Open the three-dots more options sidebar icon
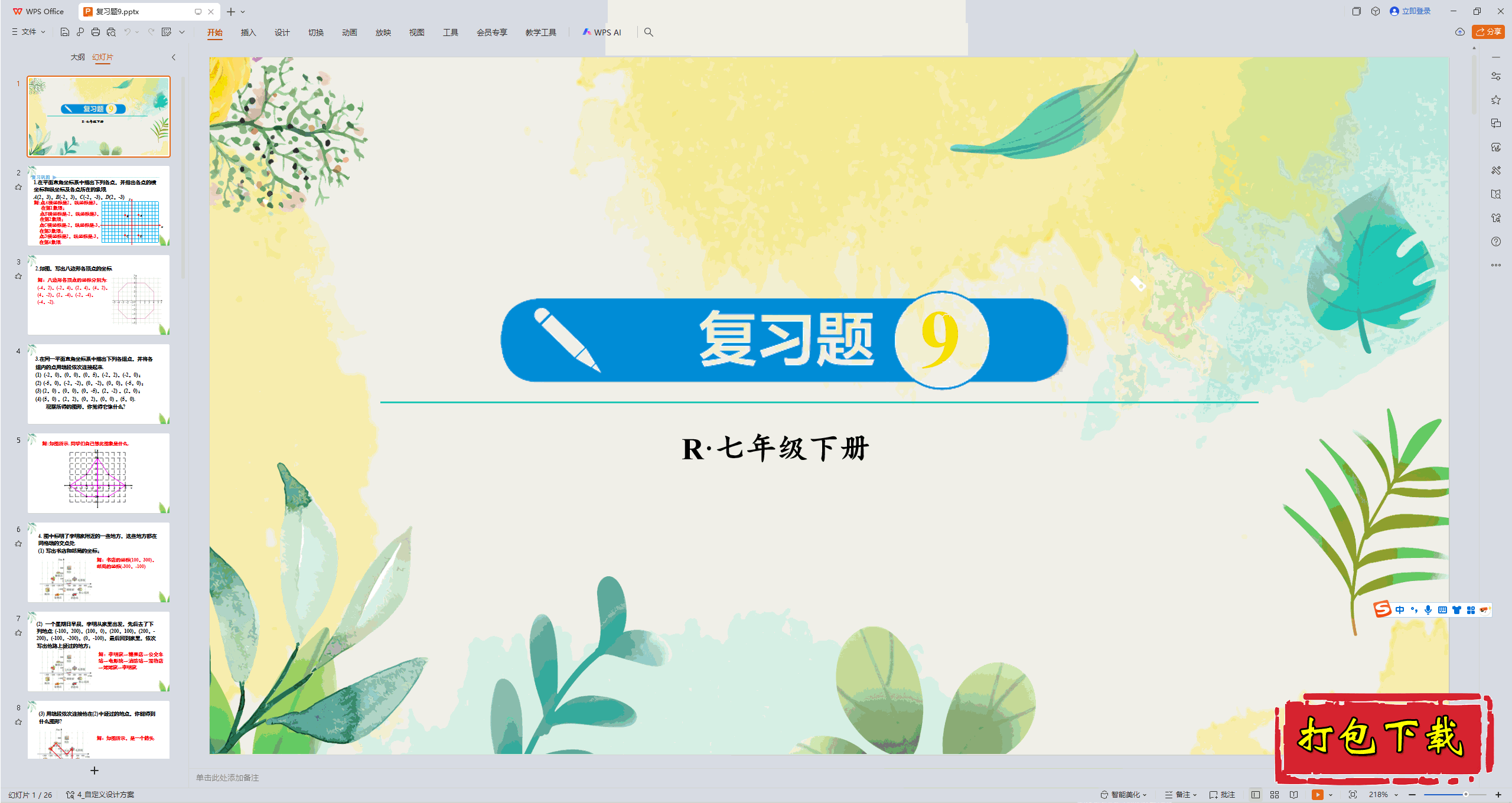 coord(1496,265)
